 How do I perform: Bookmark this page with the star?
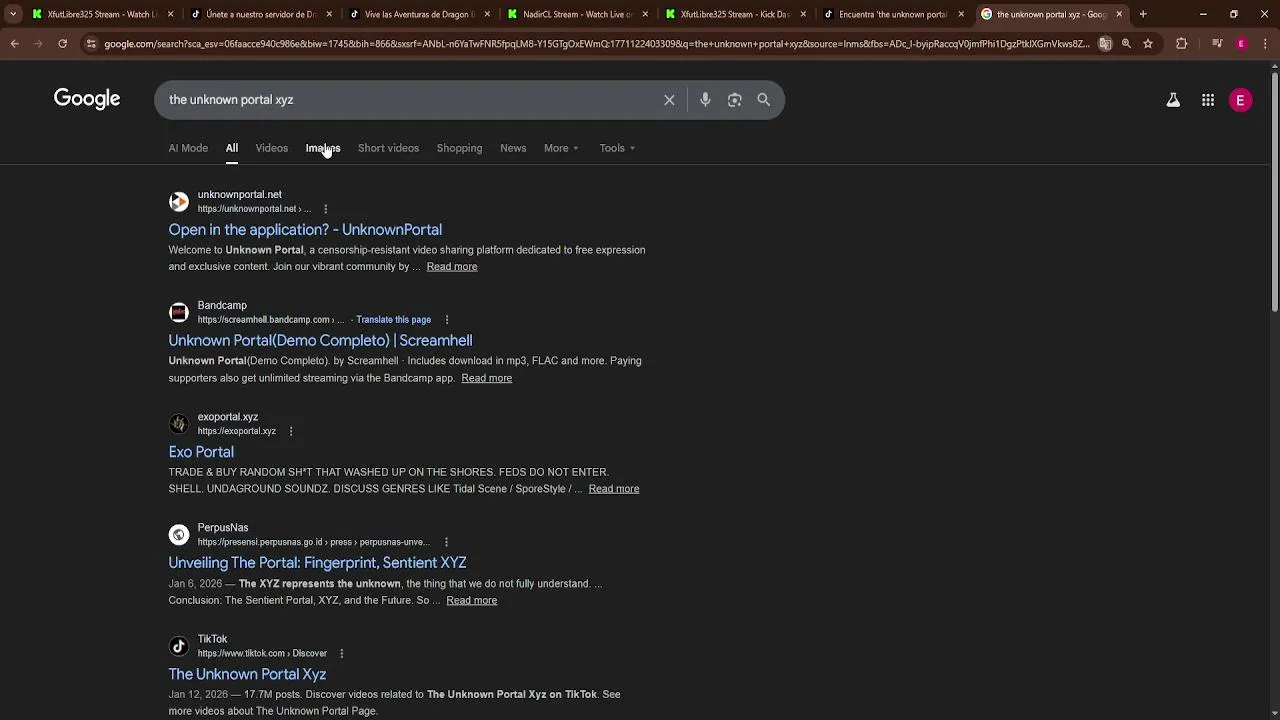[1148, 44]
